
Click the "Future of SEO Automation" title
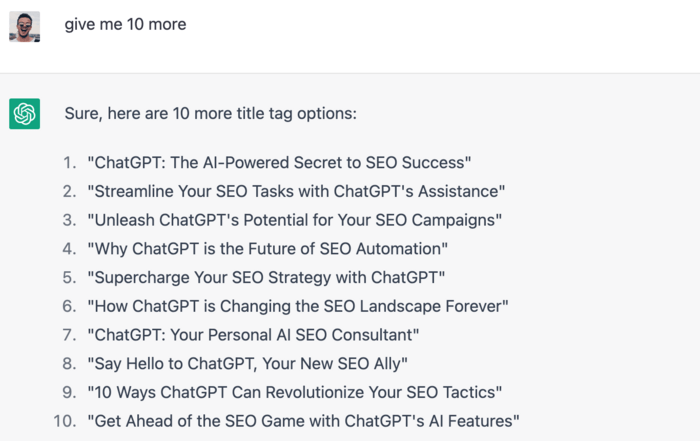pos(267,248)
